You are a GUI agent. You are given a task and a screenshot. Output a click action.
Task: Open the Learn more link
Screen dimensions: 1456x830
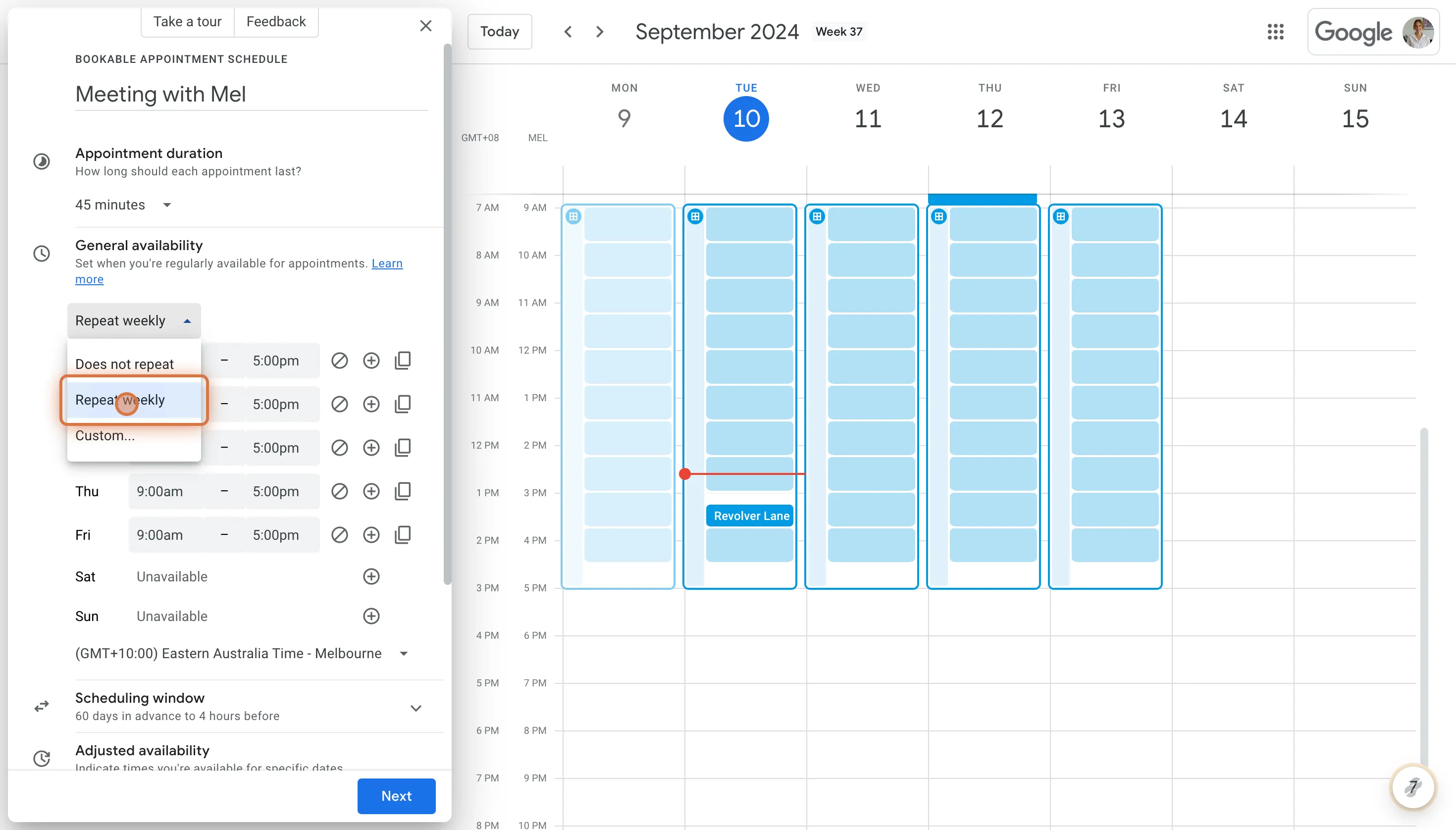point(386,263)
